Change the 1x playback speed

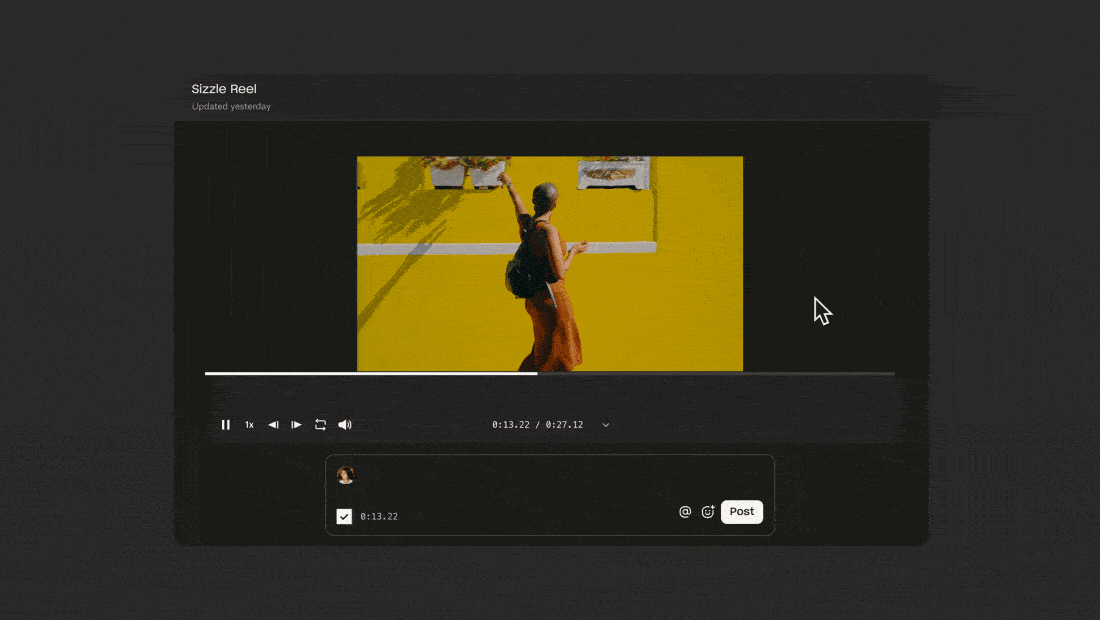[x=249, y=425]
